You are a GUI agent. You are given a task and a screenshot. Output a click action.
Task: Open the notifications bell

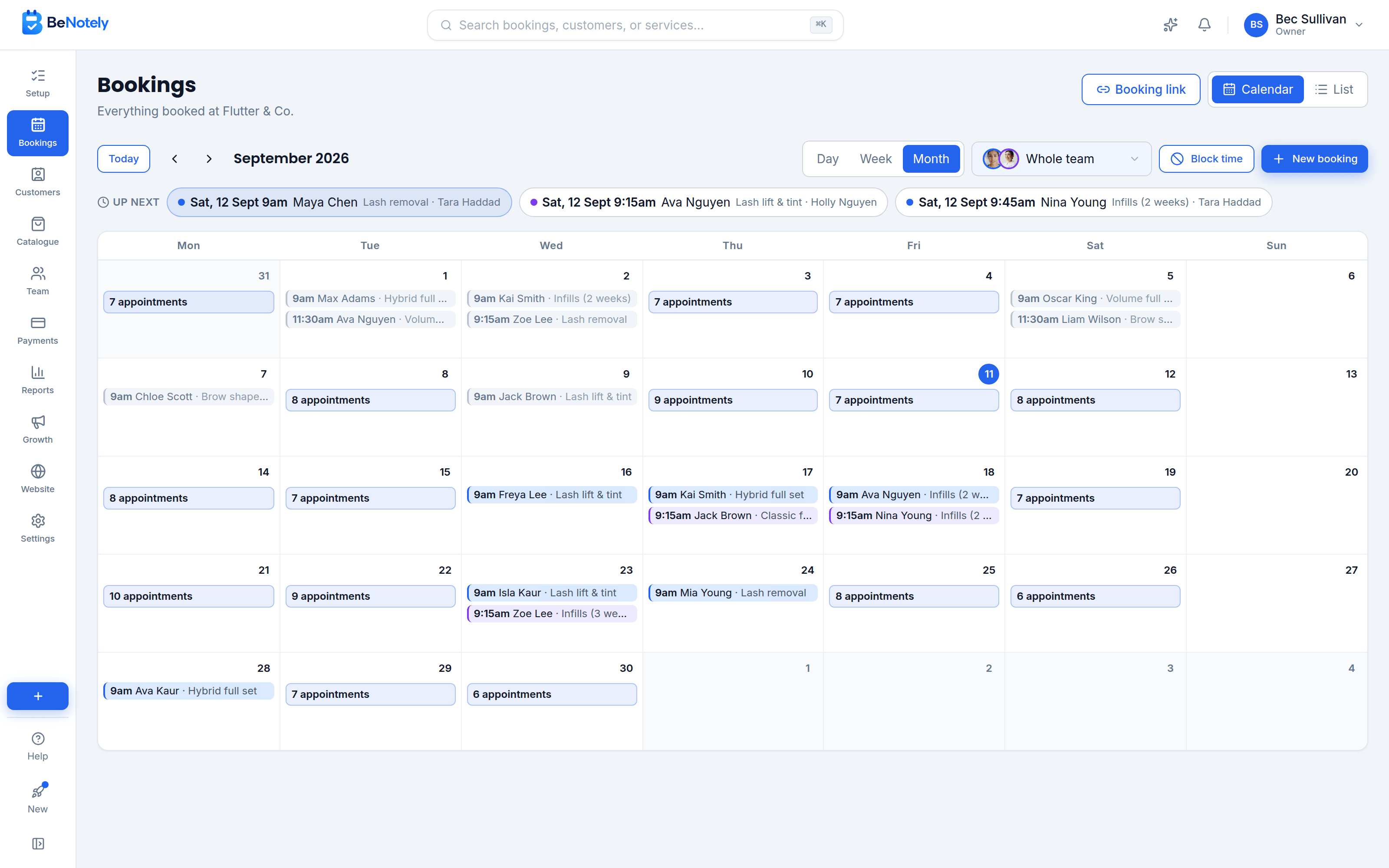(1204, 25)
